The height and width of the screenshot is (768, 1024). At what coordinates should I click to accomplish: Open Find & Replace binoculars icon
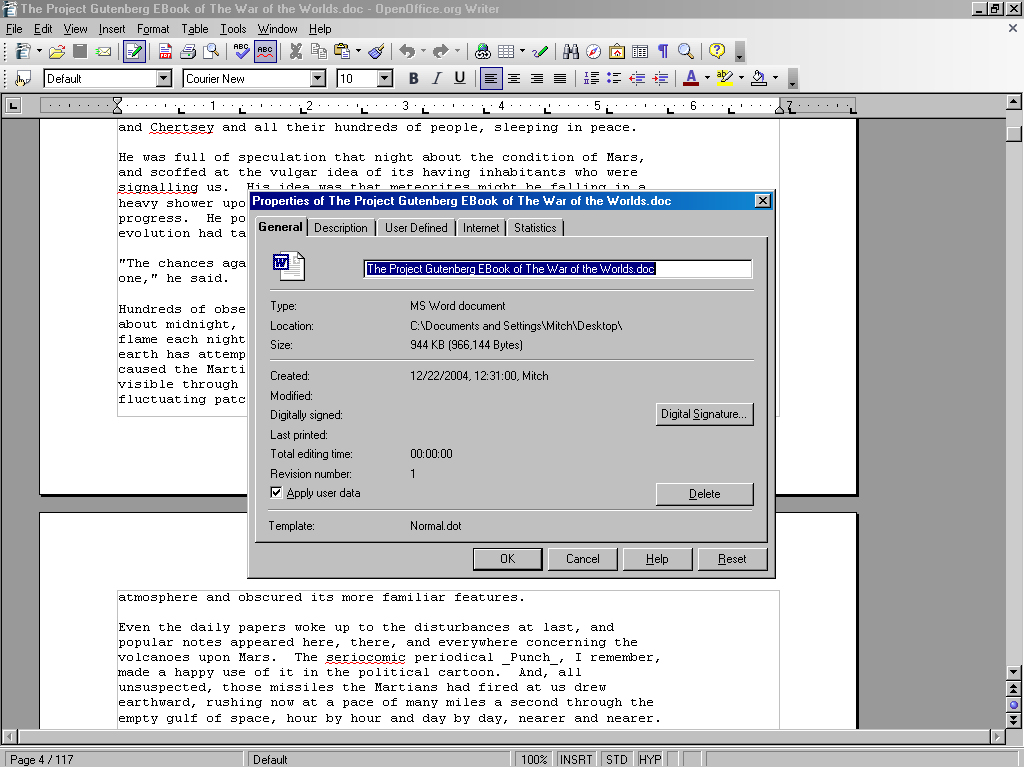(x=571, y=51)
